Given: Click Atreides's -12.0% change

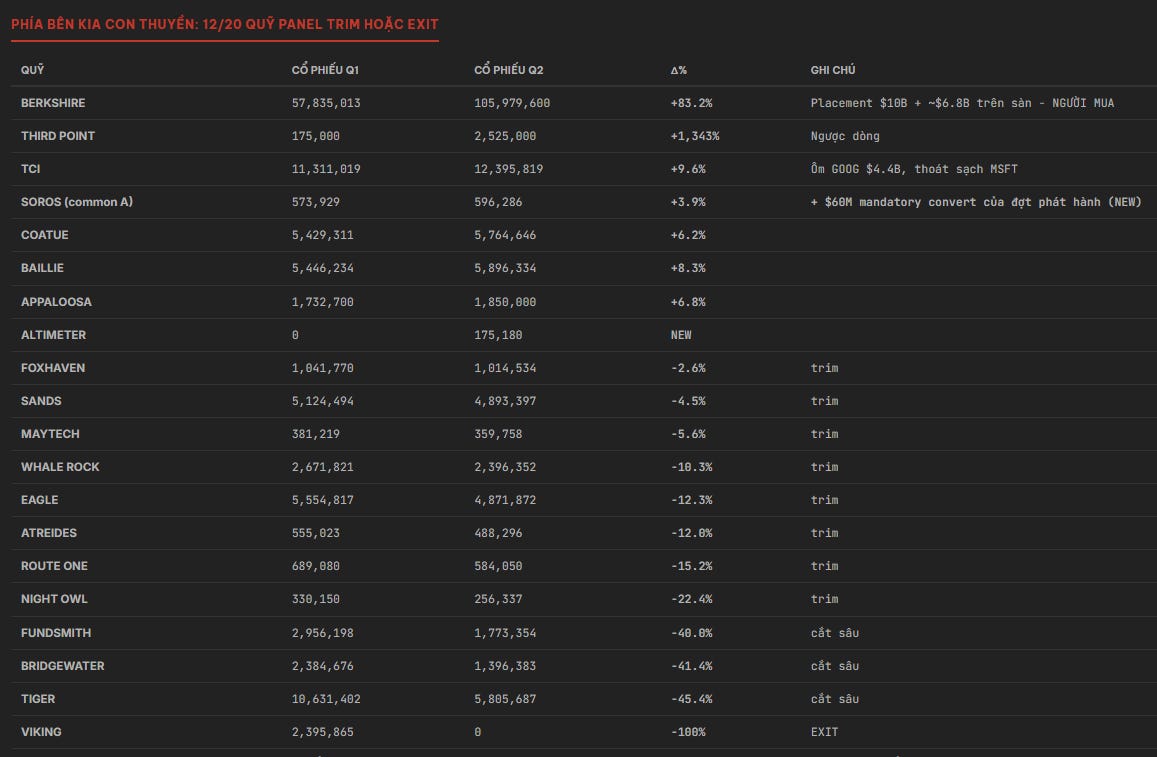Looking at the screenshot, I should point(691,533).
